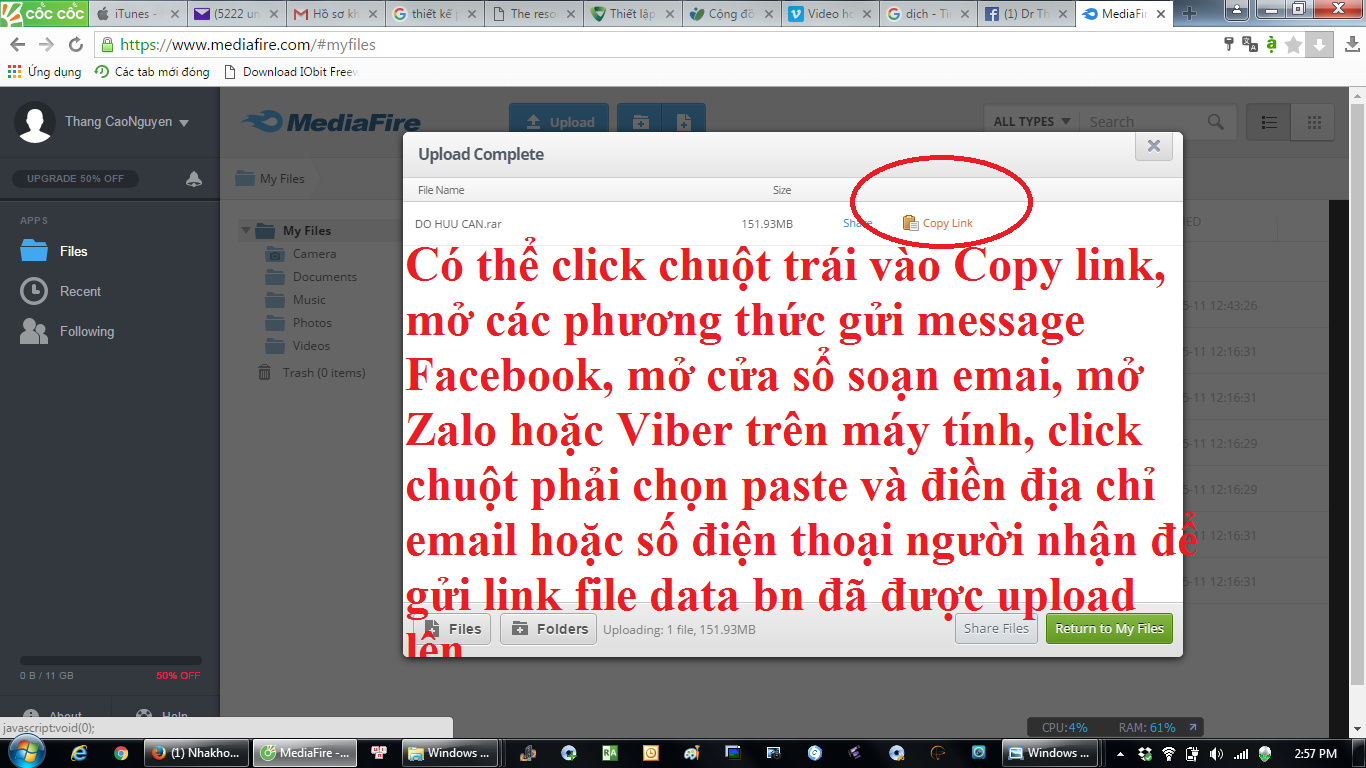This screenshot has width=1366, height=768.
Task: Click the Folders button in upload dialog
Action: click(x=549, y=629)
